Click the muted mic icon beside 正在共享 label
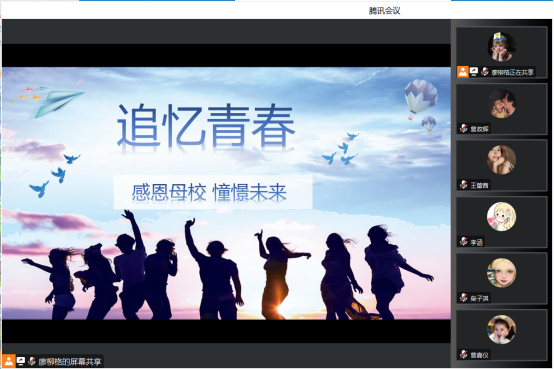 point(485,72)
